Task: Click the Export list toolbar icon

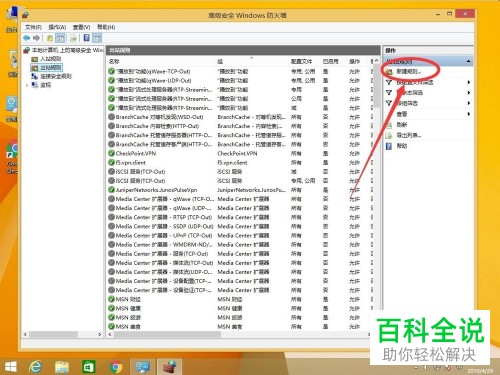Action: tap(73, 38)
